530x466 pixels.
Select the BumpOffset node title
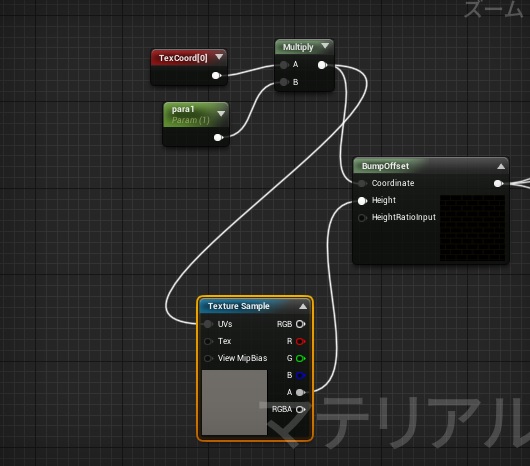(385, 166)
